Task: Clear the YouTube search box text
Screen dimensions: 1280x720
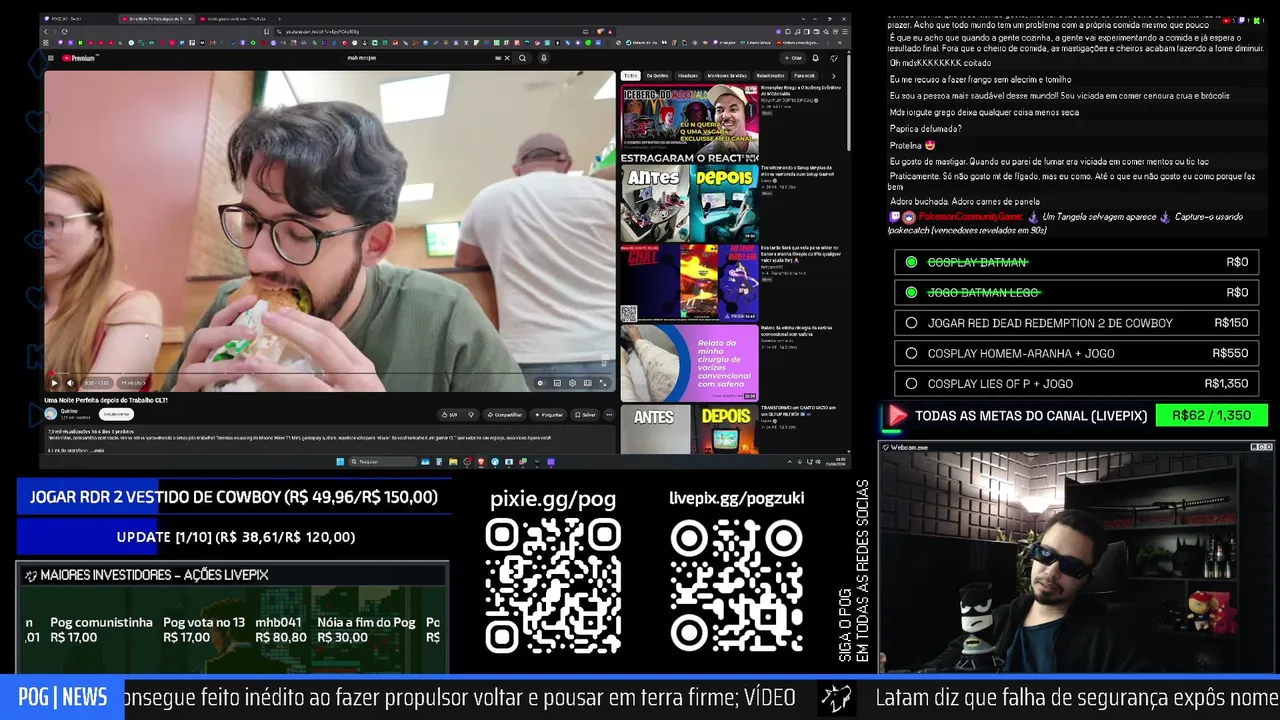Action: pyautogui.click(x=507, y=58)
